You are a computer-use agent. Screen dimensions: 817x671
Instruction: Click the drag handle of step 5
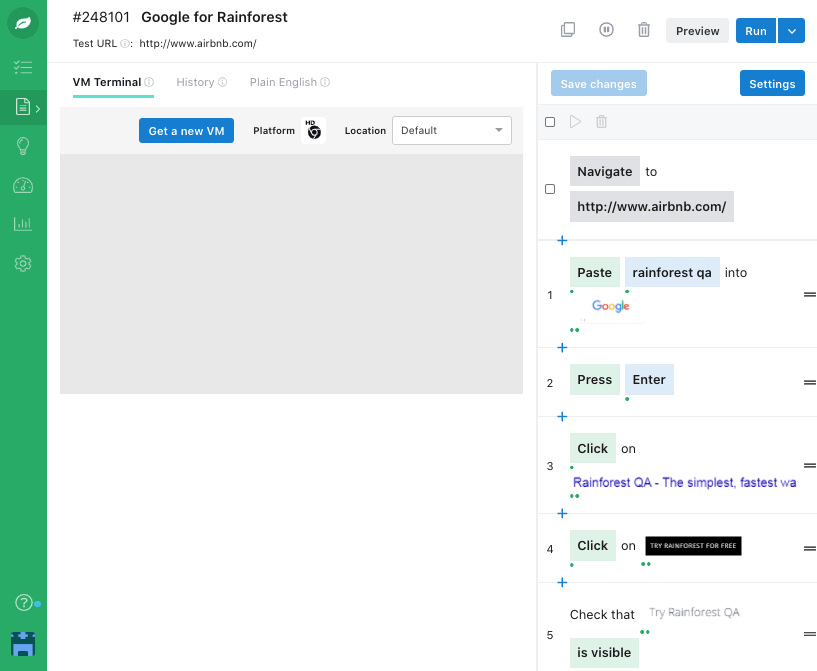click(x=810, y=634)
